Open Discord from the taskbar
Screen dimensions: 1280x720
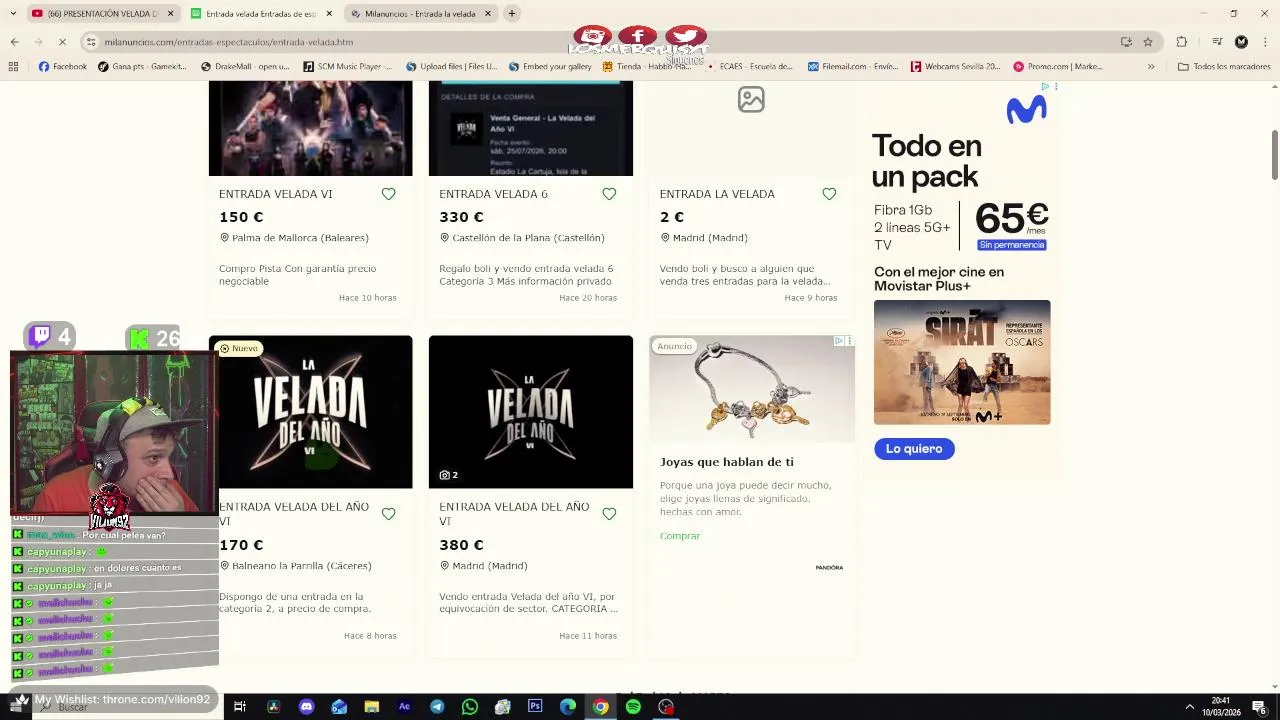[306, 707]
